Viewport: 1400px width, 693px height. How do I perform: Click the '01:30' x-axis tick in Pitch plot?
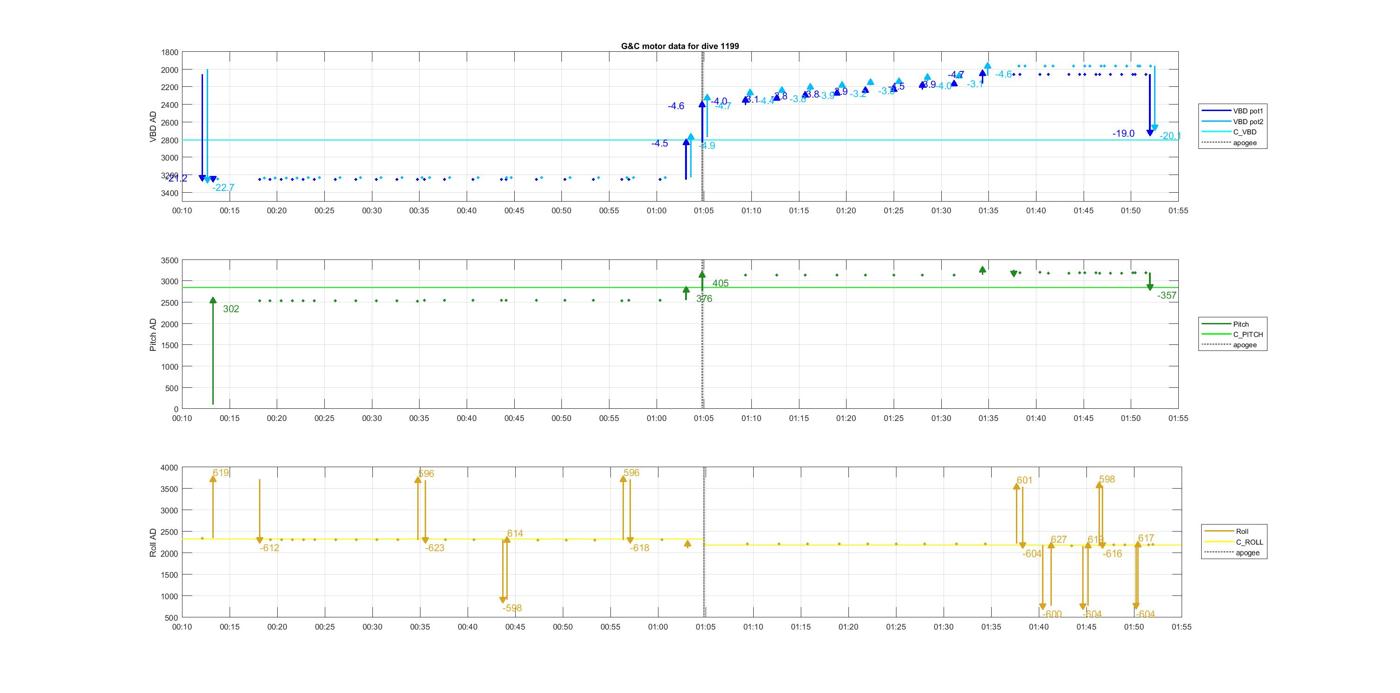click(x=942, y=419)
